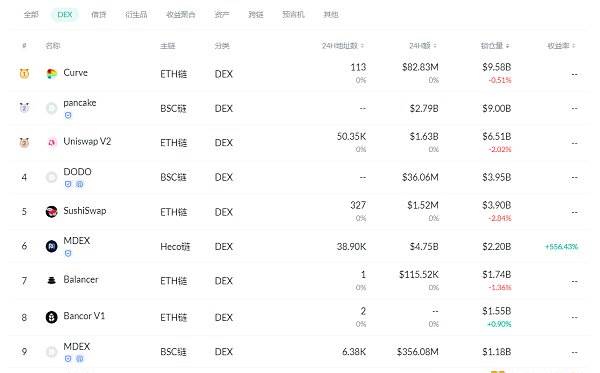Click the Uniswap V2 unicorn logo
600x373 pixels.
52,142
